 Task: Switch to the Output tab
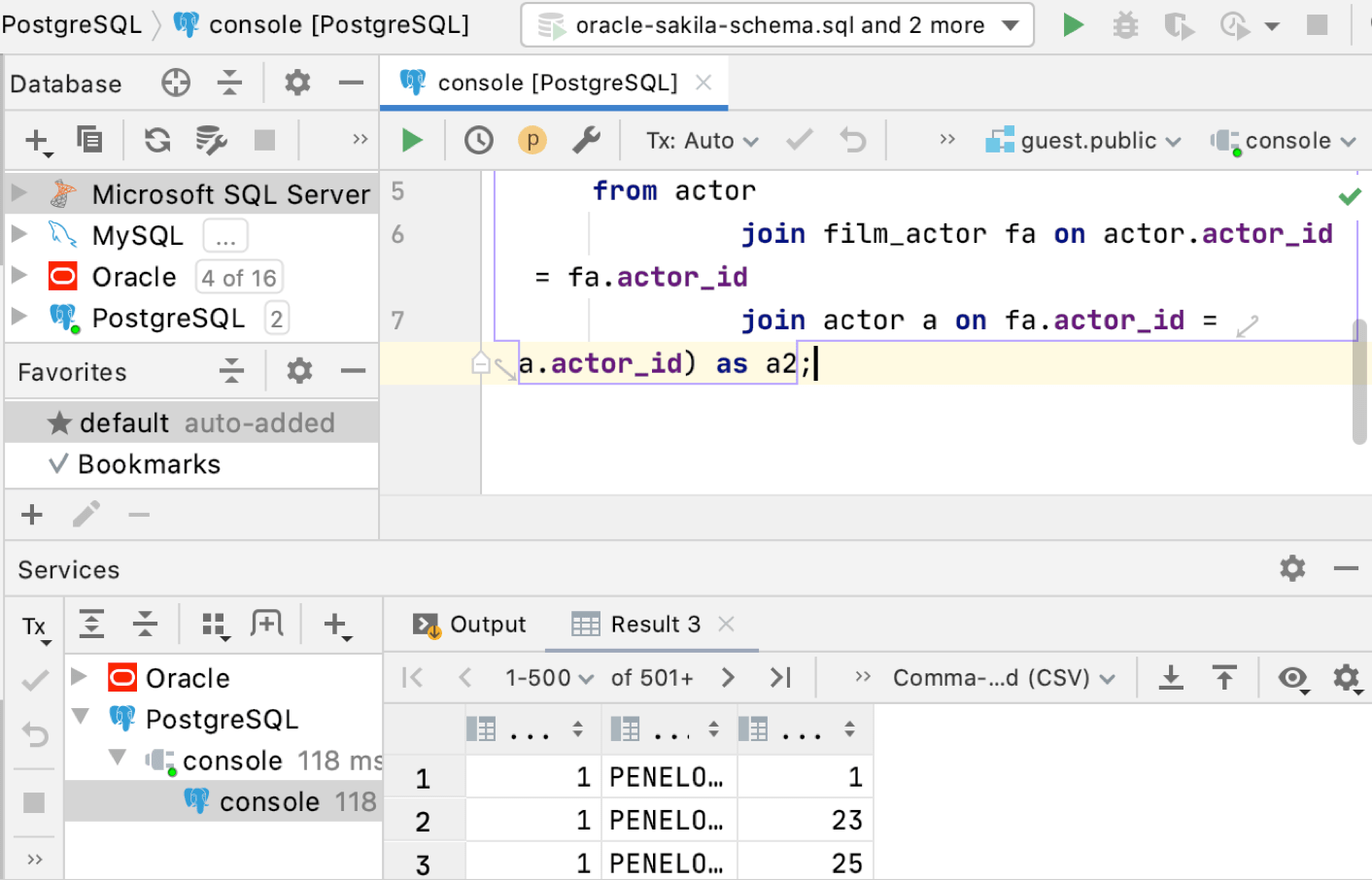(470, 625)
